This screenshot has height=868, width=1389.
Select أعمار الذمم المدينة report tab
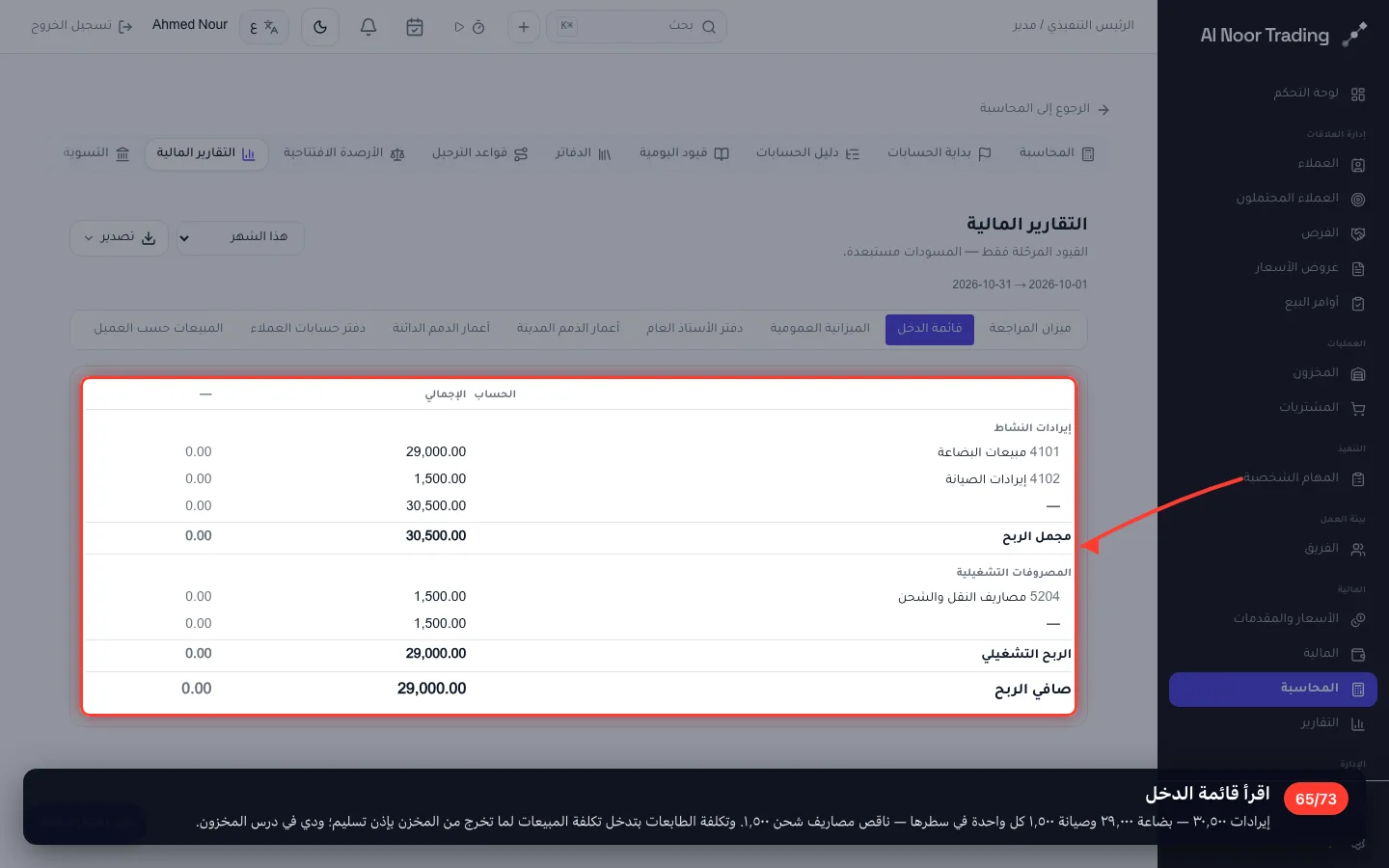[x=568, y=329]
